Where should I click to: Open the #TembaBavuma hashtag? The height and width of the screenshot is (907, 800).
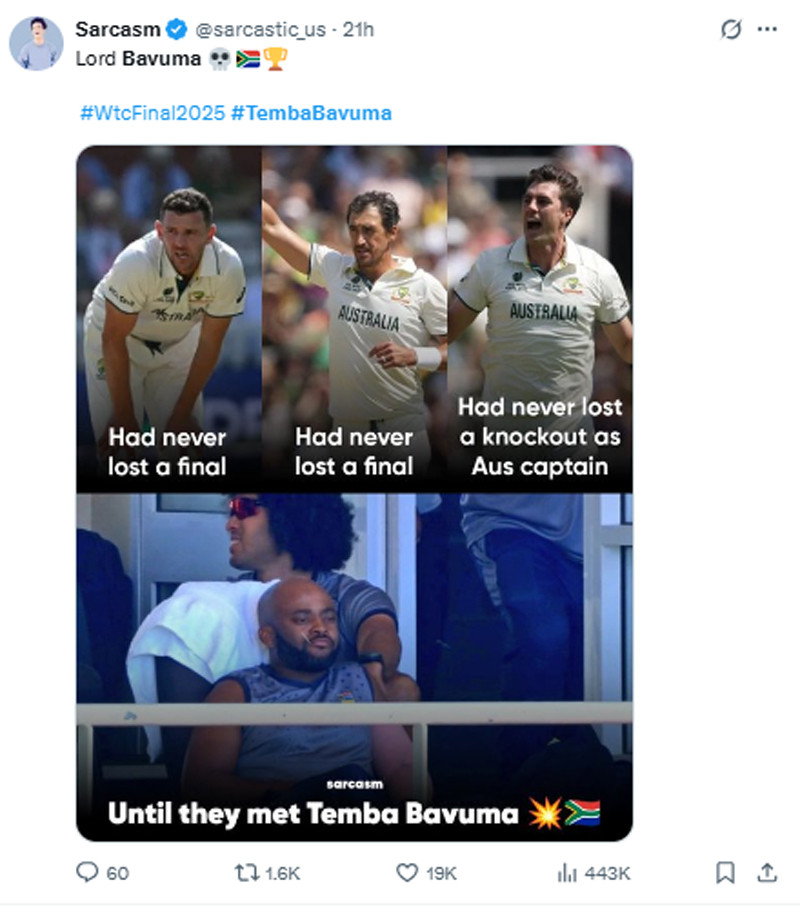[311, 113]
